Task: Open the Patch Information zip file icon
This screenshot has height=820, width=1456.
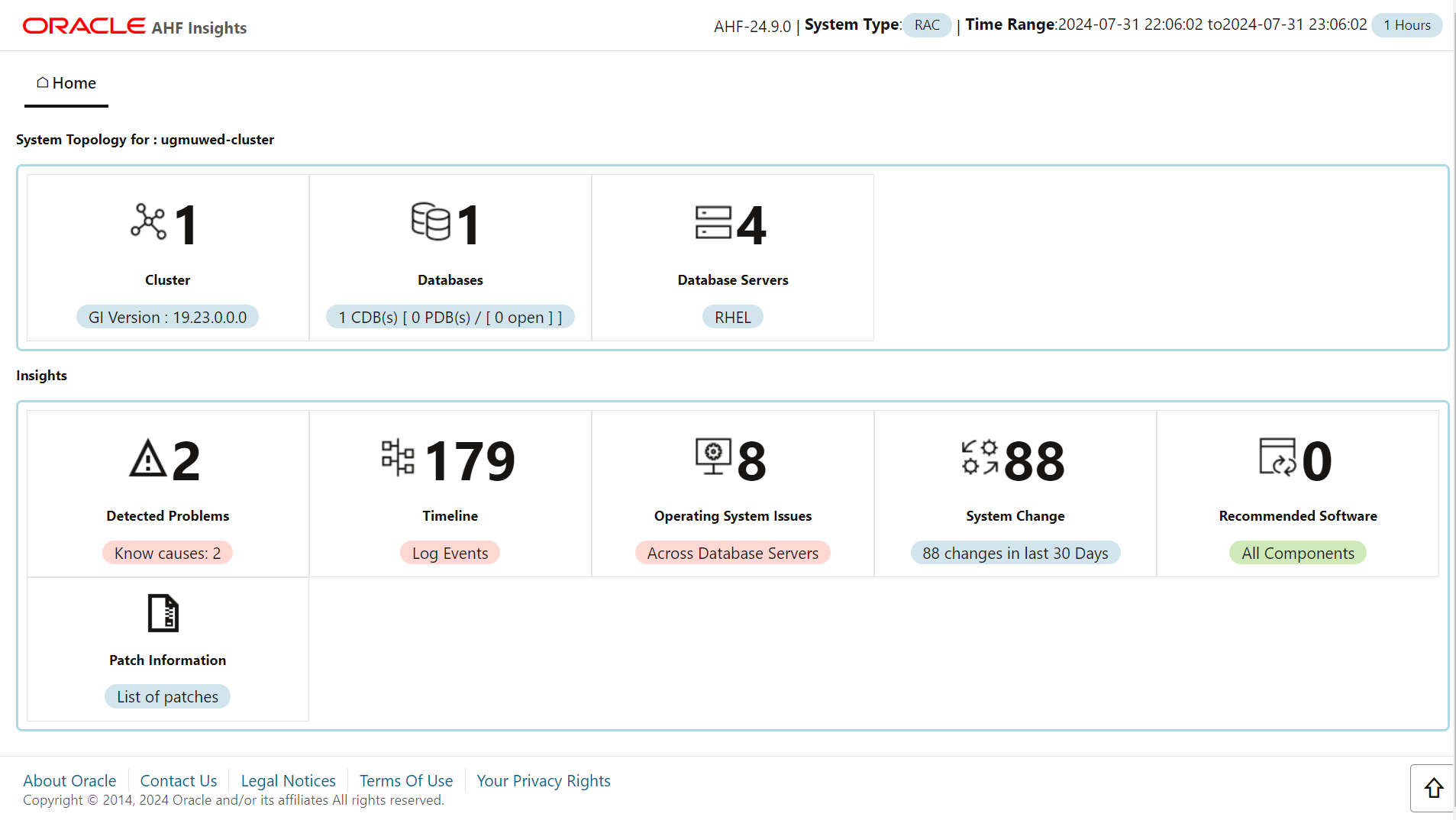Action: coord(163,613)
